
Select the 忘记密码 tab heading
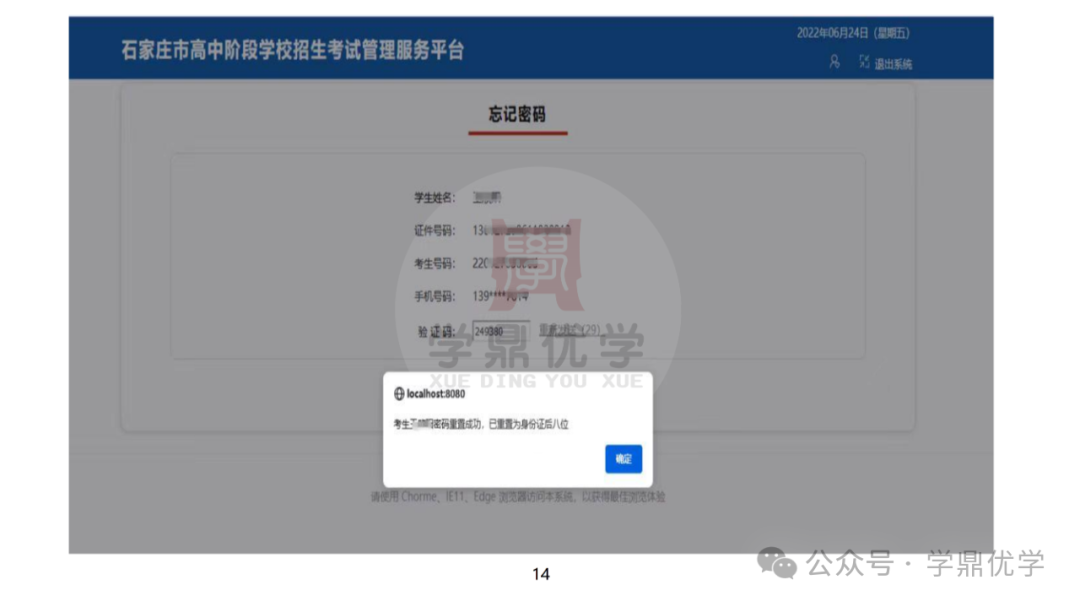click(x=517, y=114)
